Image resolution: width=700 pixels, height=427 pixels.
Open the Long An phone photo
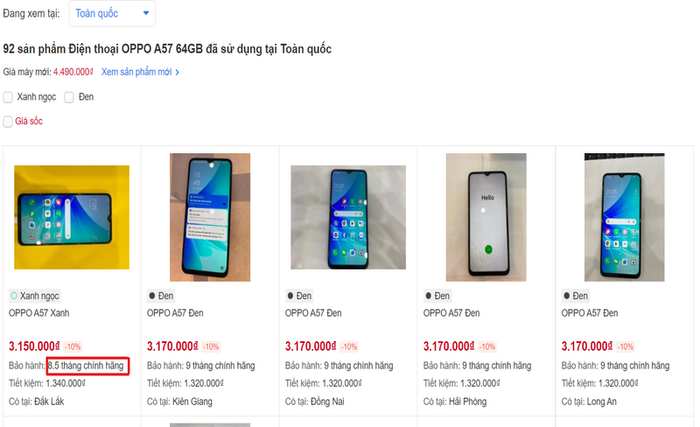[625, 217]
